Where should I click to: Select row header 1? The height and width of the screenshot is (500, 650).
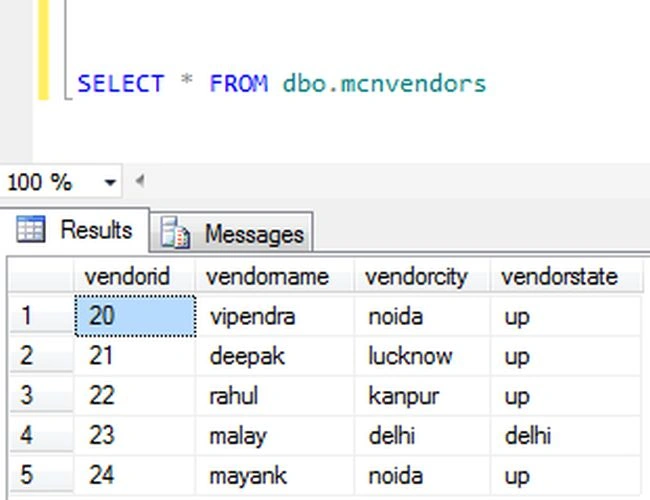[41, 316]
